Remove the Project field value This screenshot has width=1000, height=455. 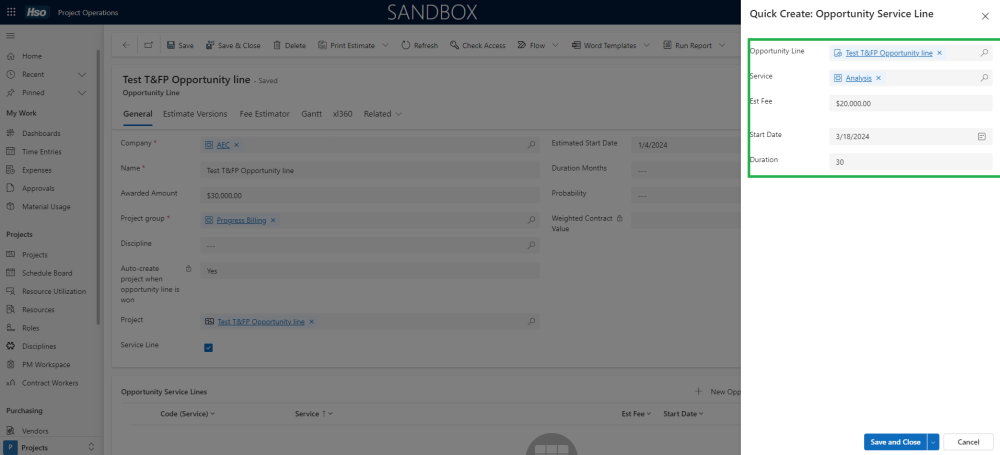click(311, 322)
